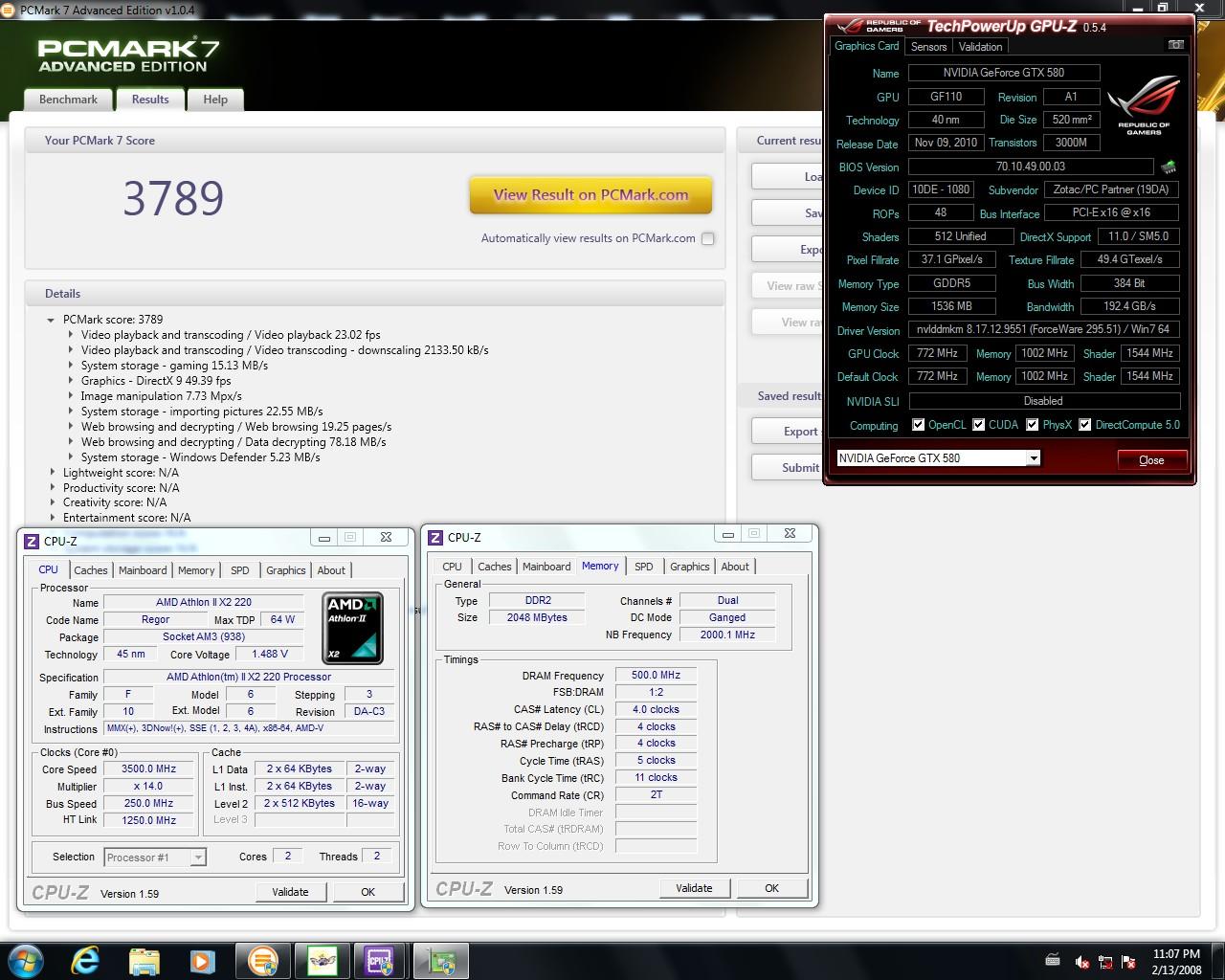This screenshot has height=980, width=1225.
Task: Toggle the PhysX checkbox in GPU-Z
Action: coord(1033,425)
